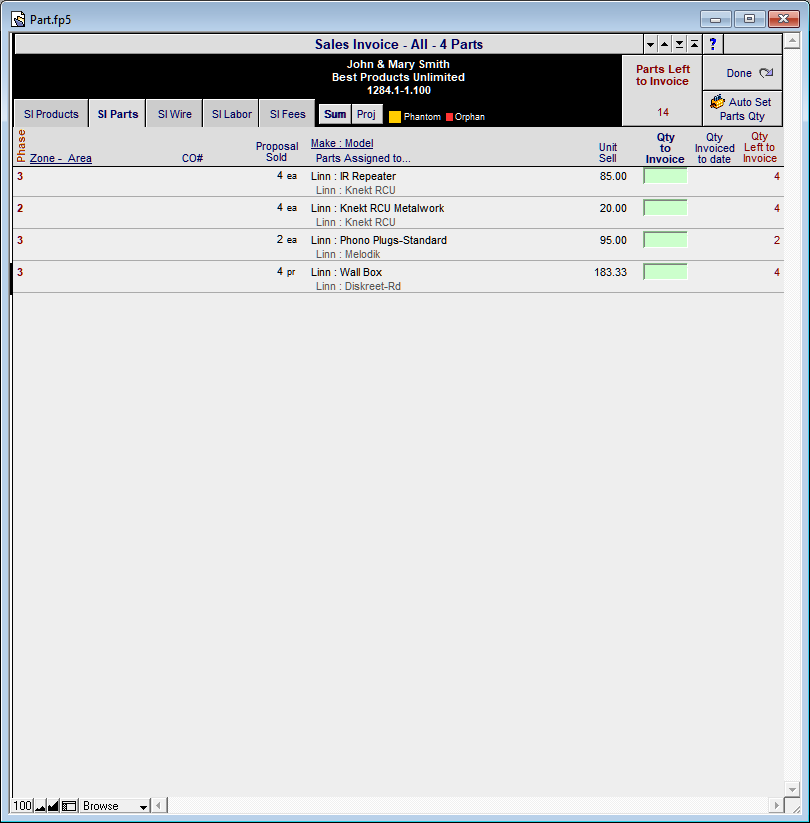The width and height of the screenshot is (810, 823).
Task: Click the invoice number 1284.1-1.100
Action: pos(398,90)
